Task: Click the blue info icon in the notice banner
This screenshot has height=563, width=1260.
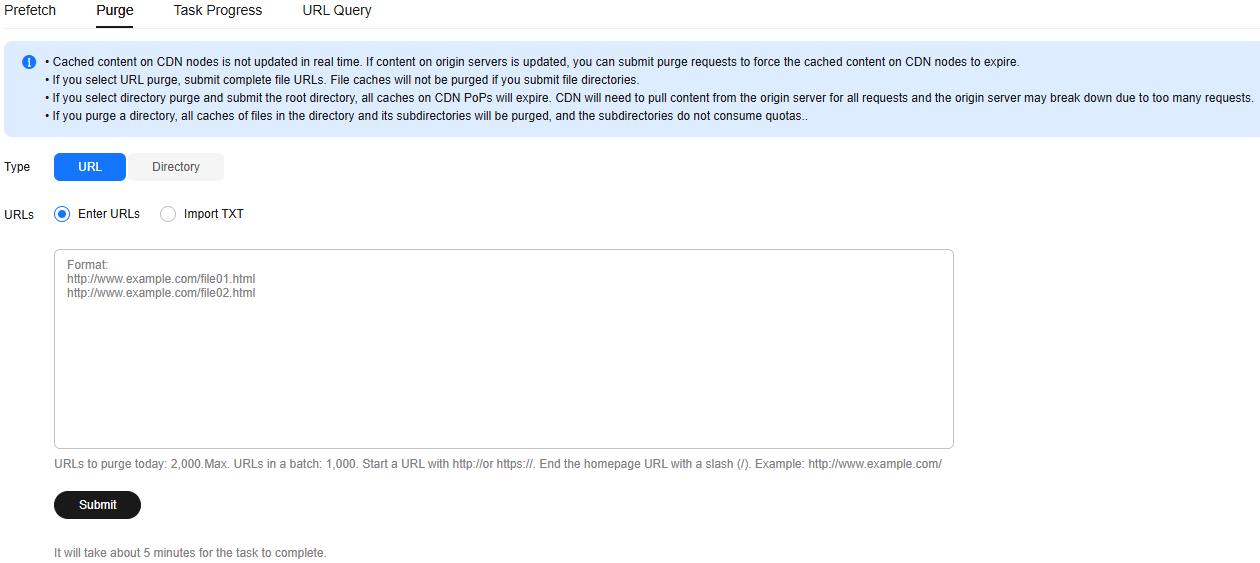Action: pos(28,62)
